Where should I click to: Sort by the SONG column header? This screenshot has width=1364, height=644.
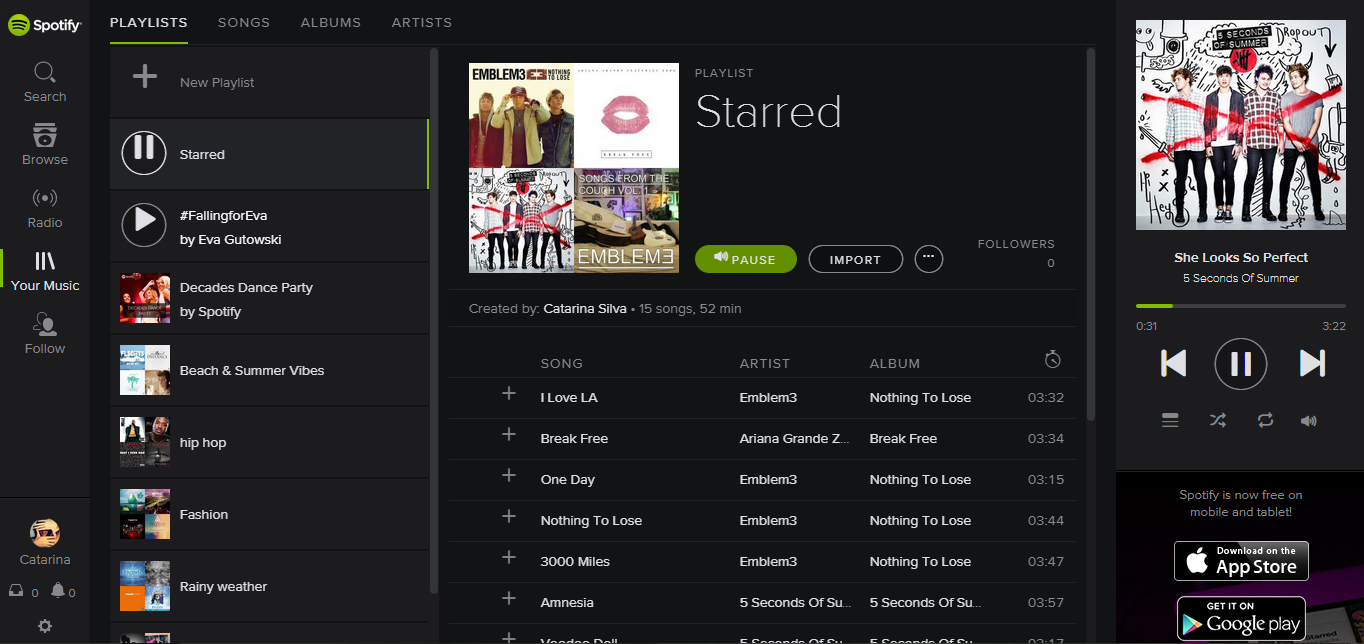tap(562, 363)
